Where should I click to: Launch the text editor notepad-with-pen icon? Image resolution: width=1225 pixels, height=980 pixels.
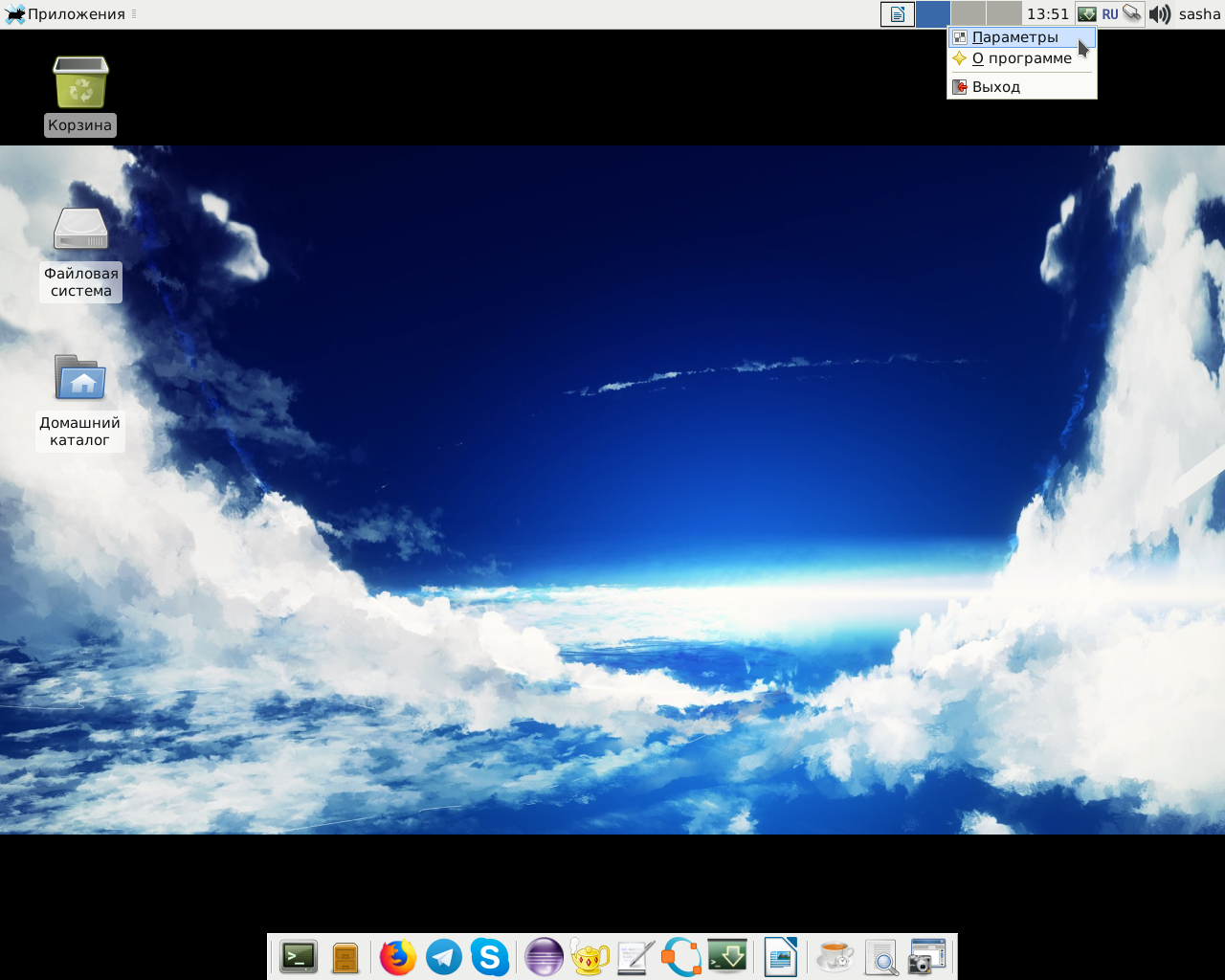[635, 957]
